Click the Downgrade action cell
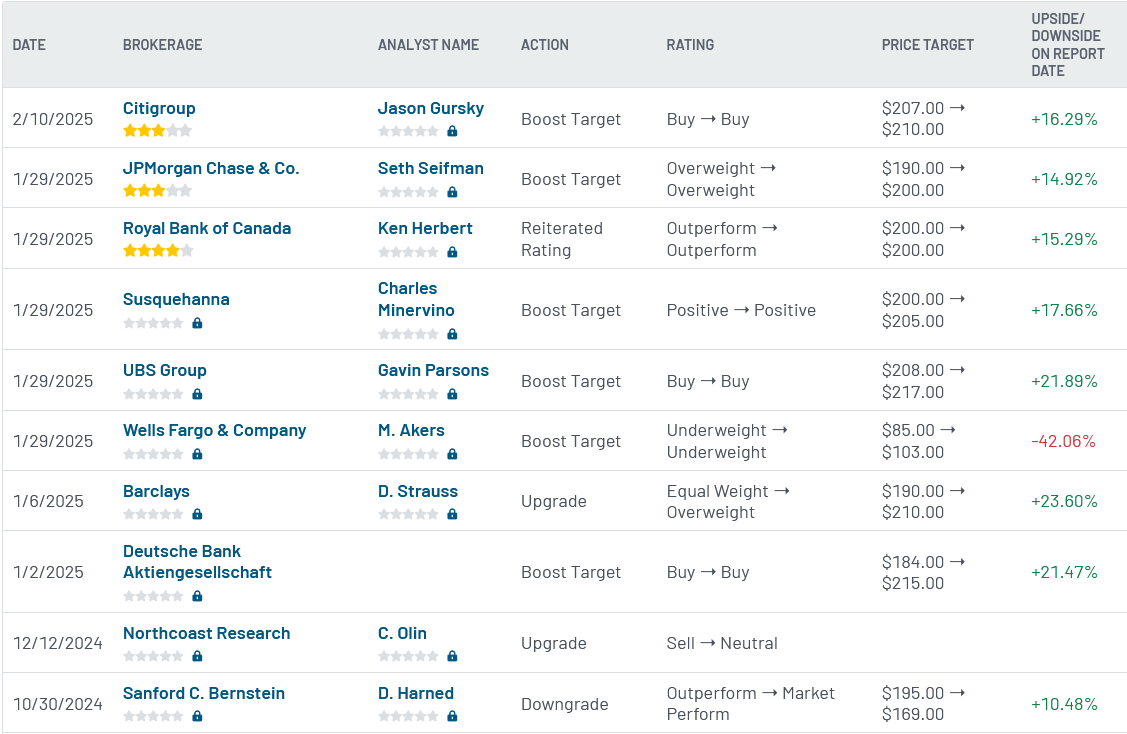1127x734 pixels. [x=564, y=705]
